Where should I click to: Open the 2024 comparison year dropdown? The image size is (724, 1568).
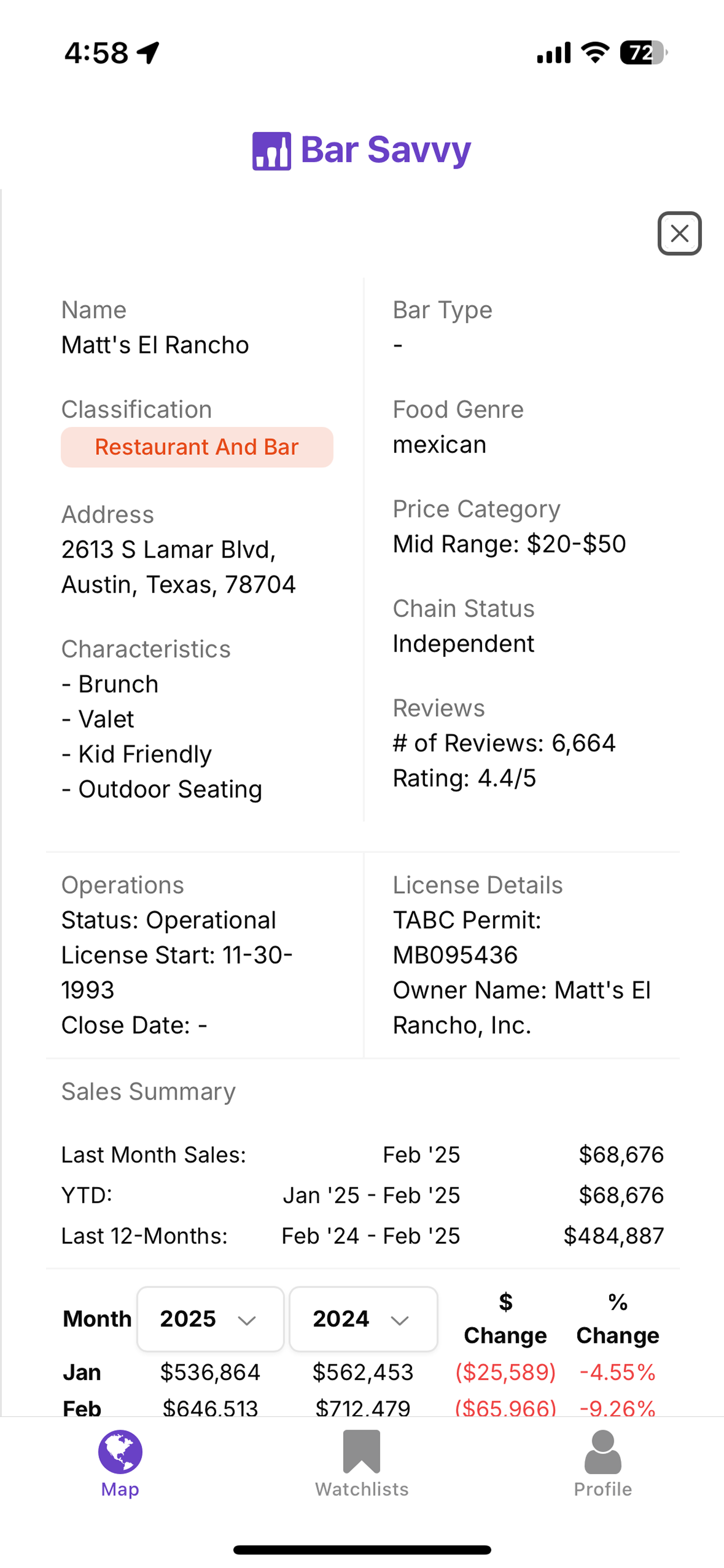tap(363, 1318)
